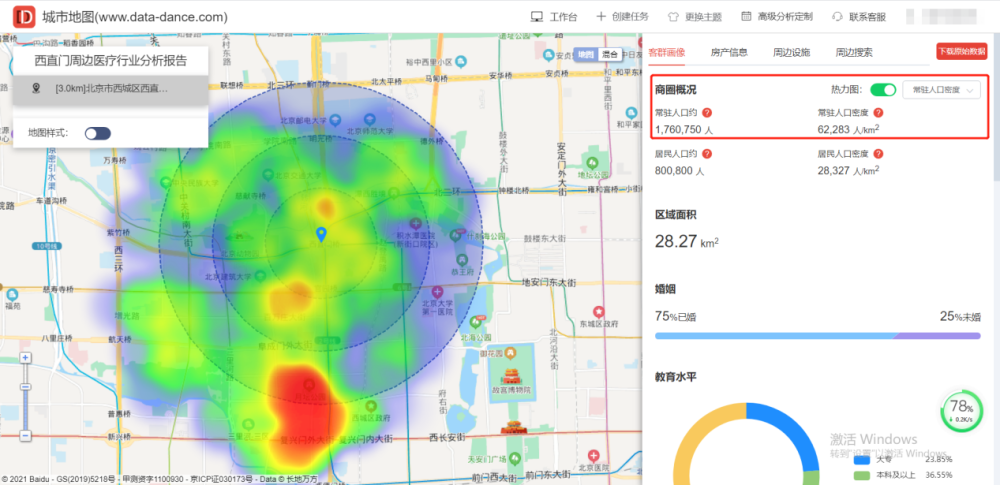The image size is (1000, 485).
Task: Toggle the 地图样式 switch
Action: click(x=98, y=133)
